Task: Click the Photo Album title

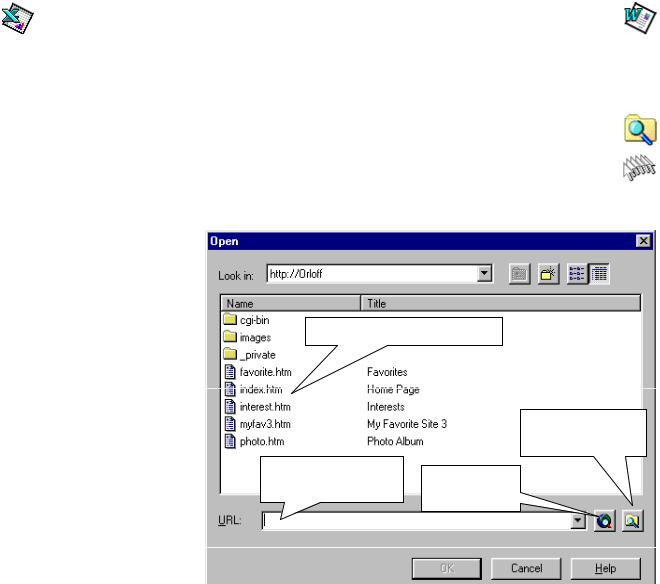Action: (x=395, y=441)
